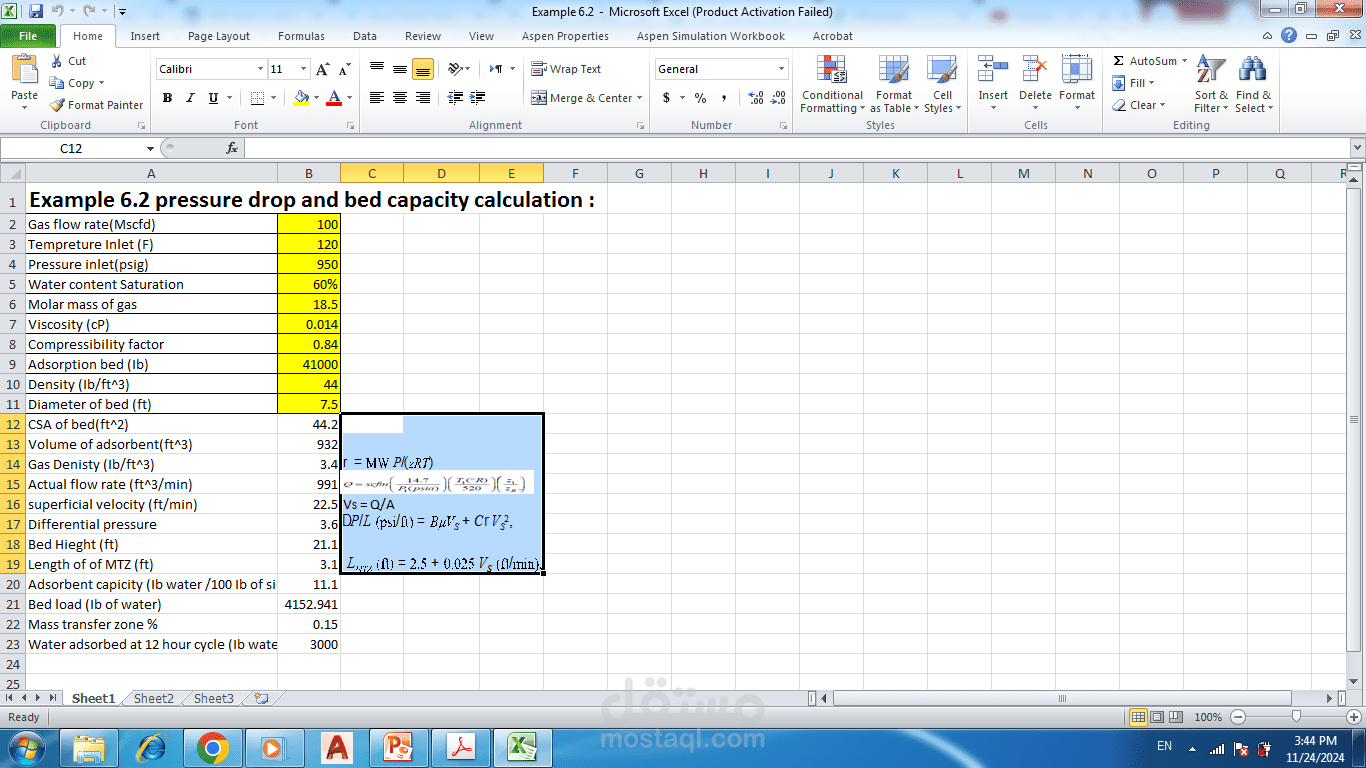
Task: Open the Fill dropdown in Editing
Action: click(x=1133, y=83)
